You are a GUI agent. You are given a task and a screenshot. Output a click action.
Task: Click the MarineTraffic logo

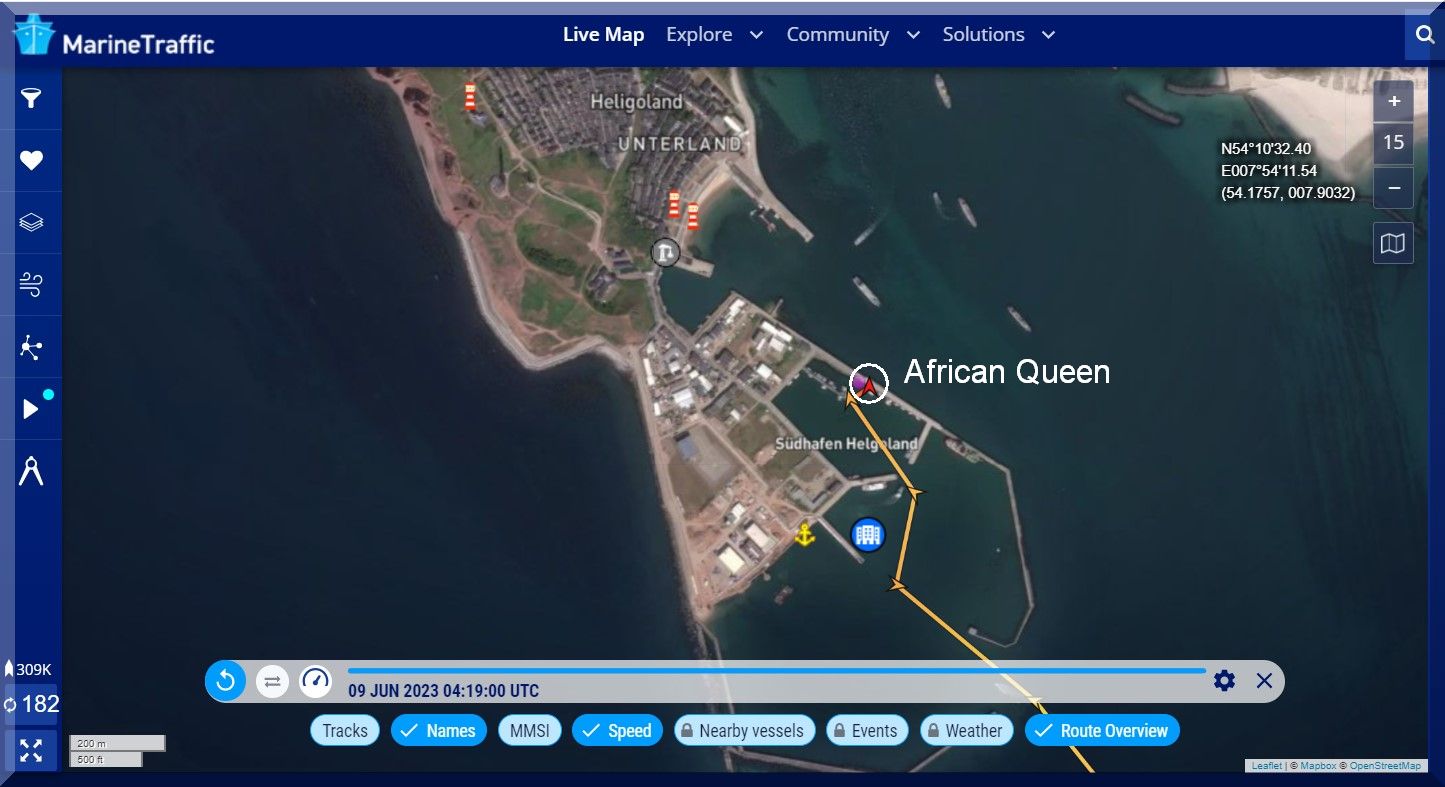click(113, 38)
